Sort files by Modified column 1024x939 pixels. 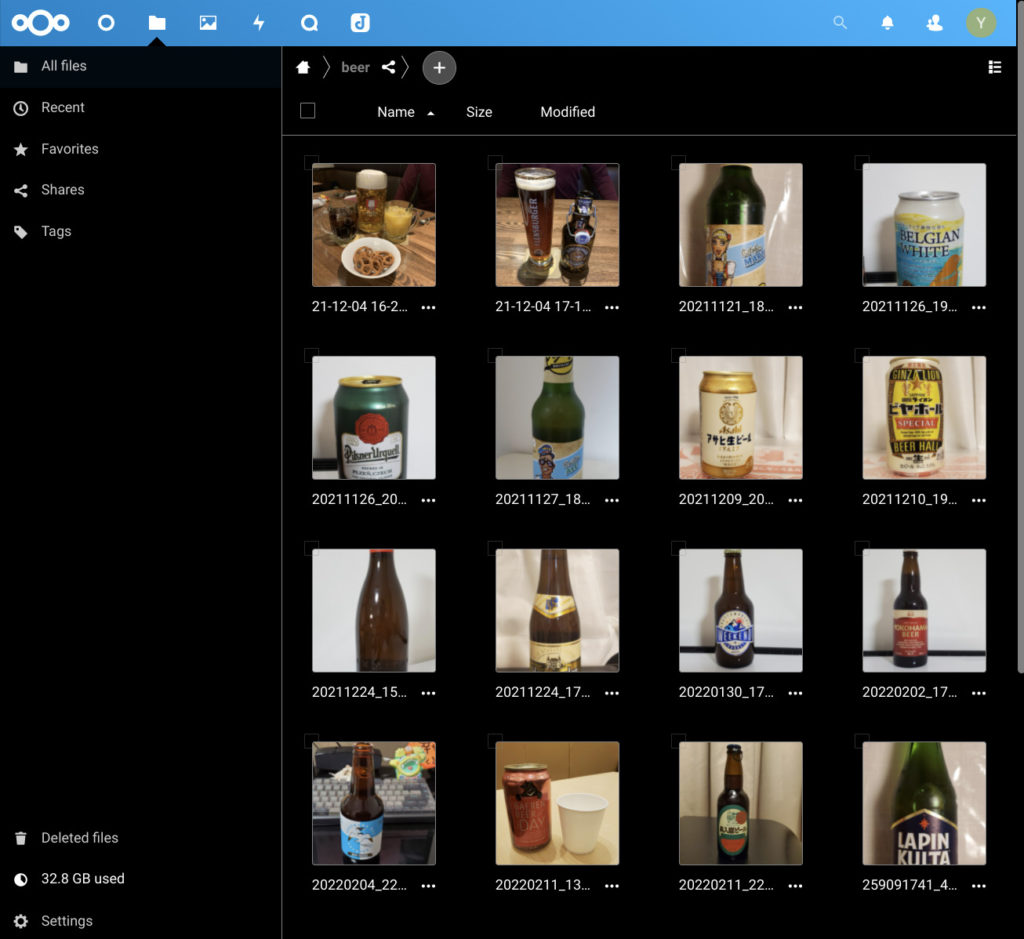[568, 112]
